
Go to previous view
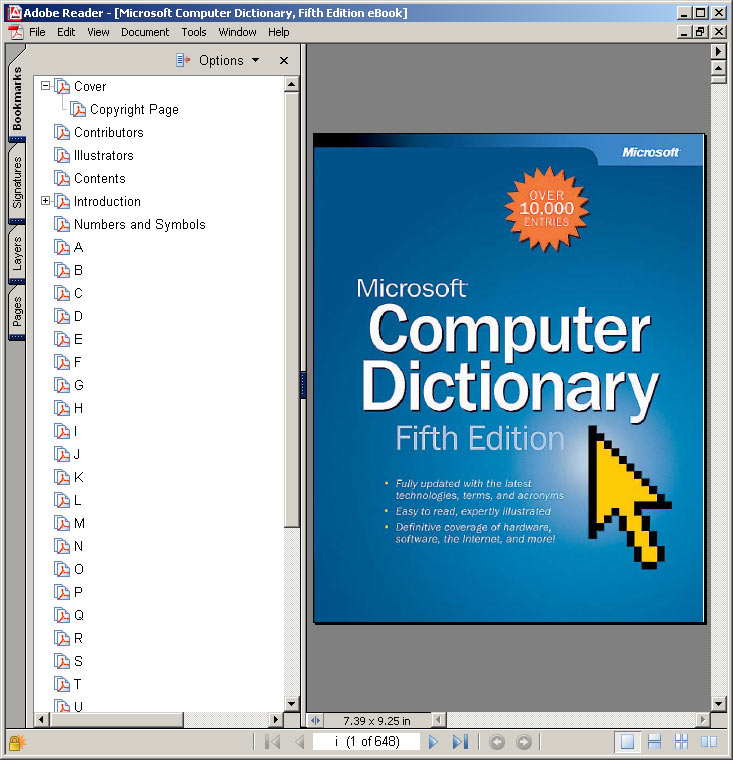click(497, 742)
